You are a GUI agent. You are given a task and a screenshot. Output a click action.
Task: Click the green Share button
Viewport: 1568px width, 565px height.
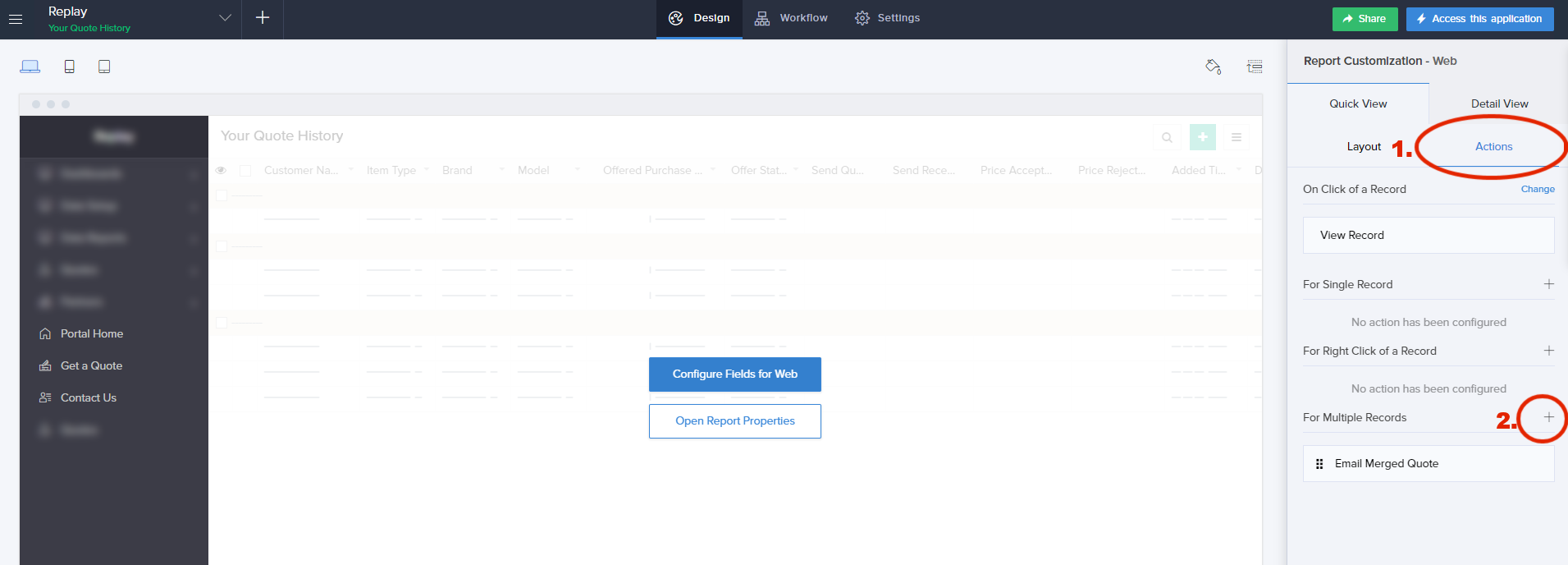tap(1365, 19)
